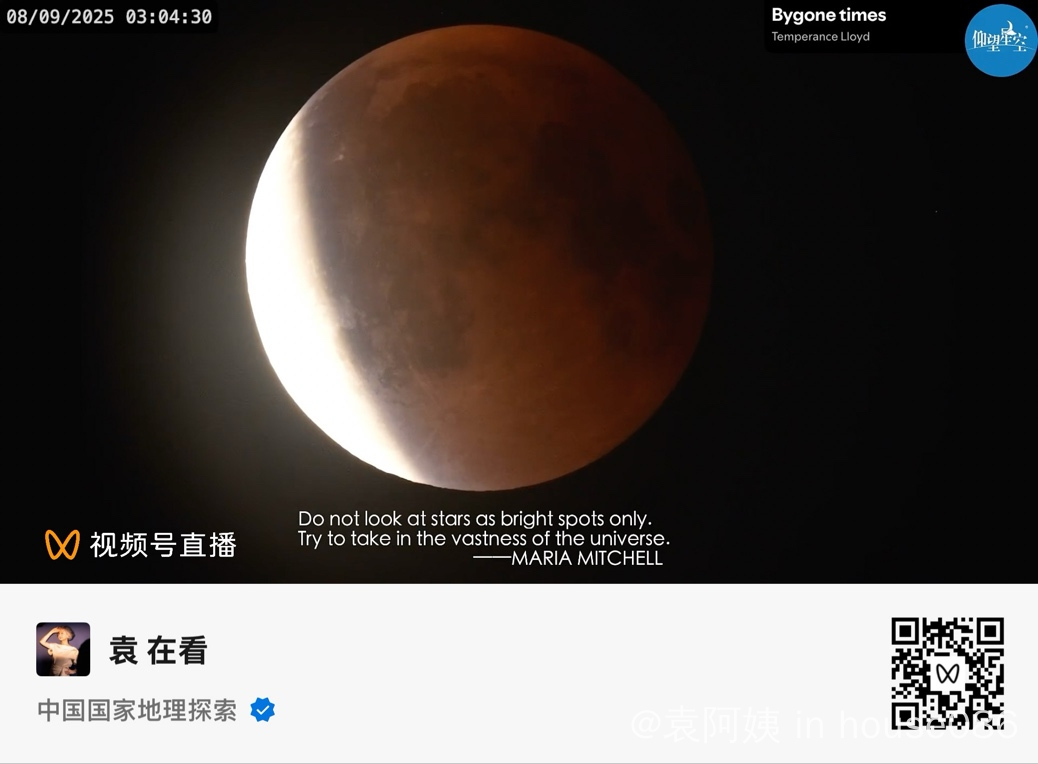Tap the QR code's top-right finder square
Screen dimensions: 1038x764
pyautogui.click(x=990, y=632)
